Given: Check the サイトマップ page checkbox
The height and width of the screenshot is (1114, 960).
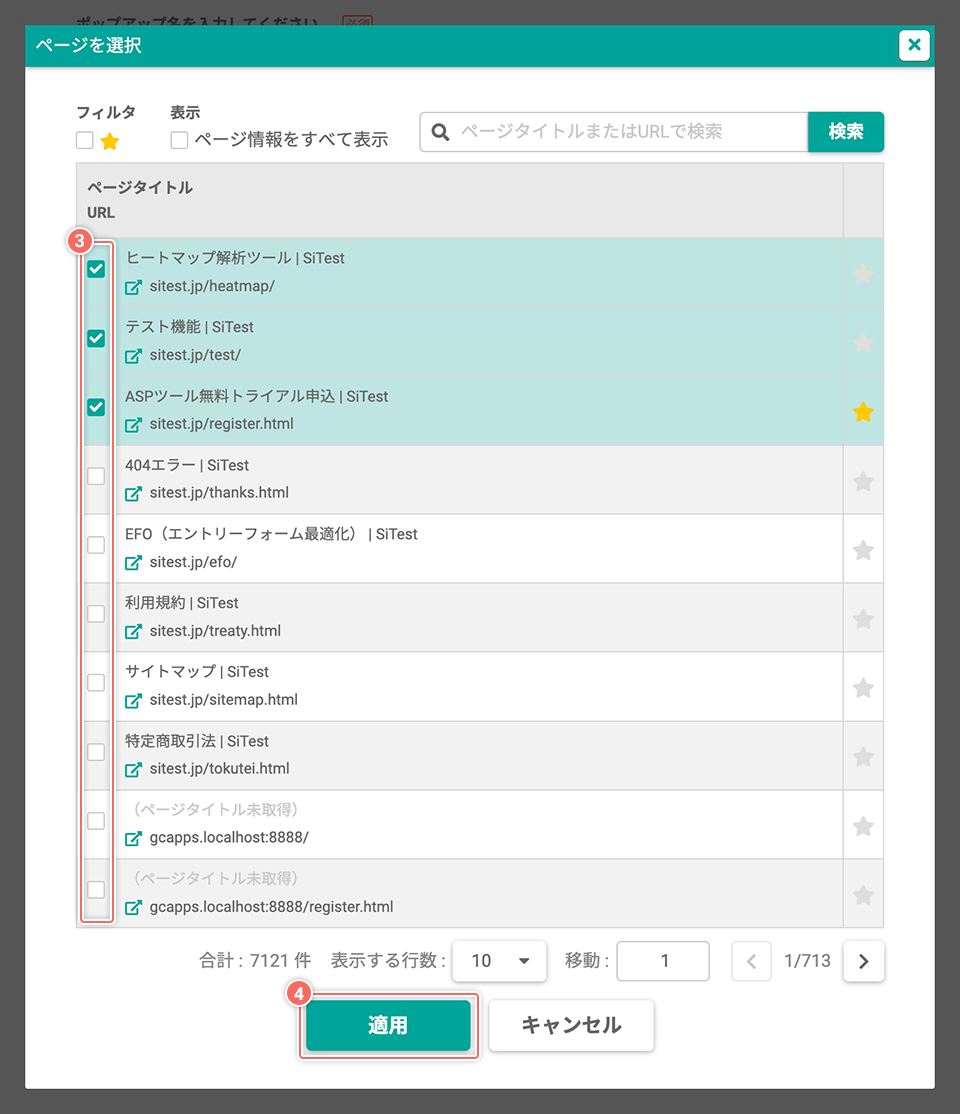Looking at the screenshot, I should click(96, 683).
